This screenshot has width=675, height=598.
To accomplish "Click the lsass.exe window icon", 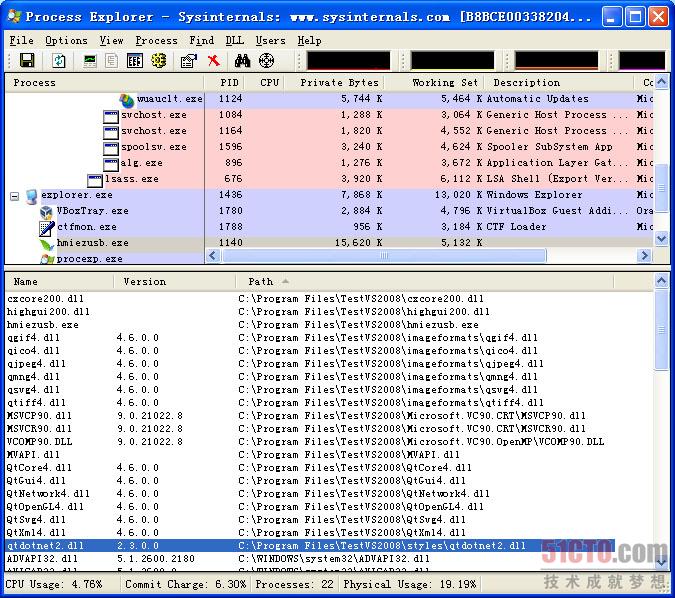I will [x=95, y=180].
